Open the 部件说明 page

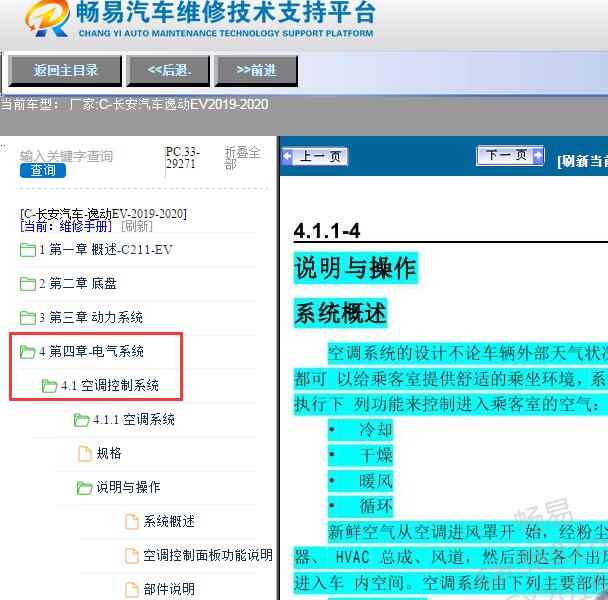coord(169,590)
